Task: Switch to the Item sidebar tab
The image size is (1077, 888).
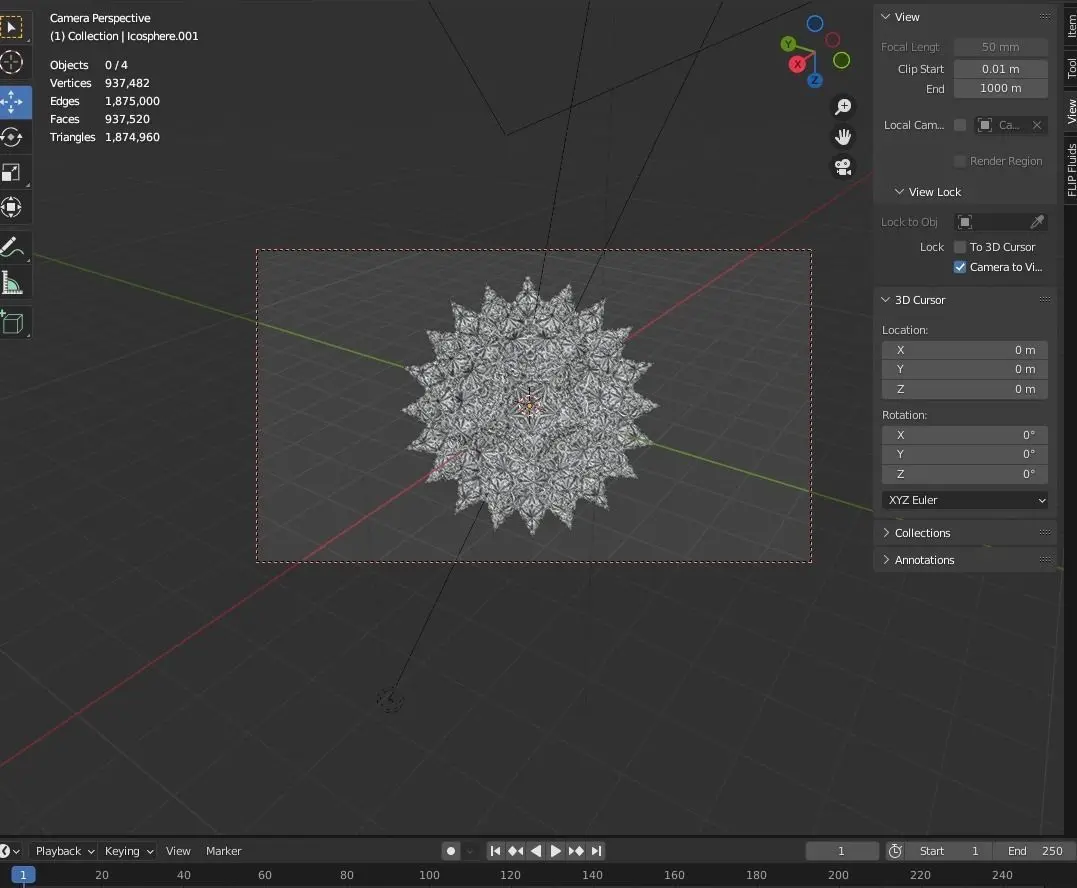Action: pos(1070,25)
